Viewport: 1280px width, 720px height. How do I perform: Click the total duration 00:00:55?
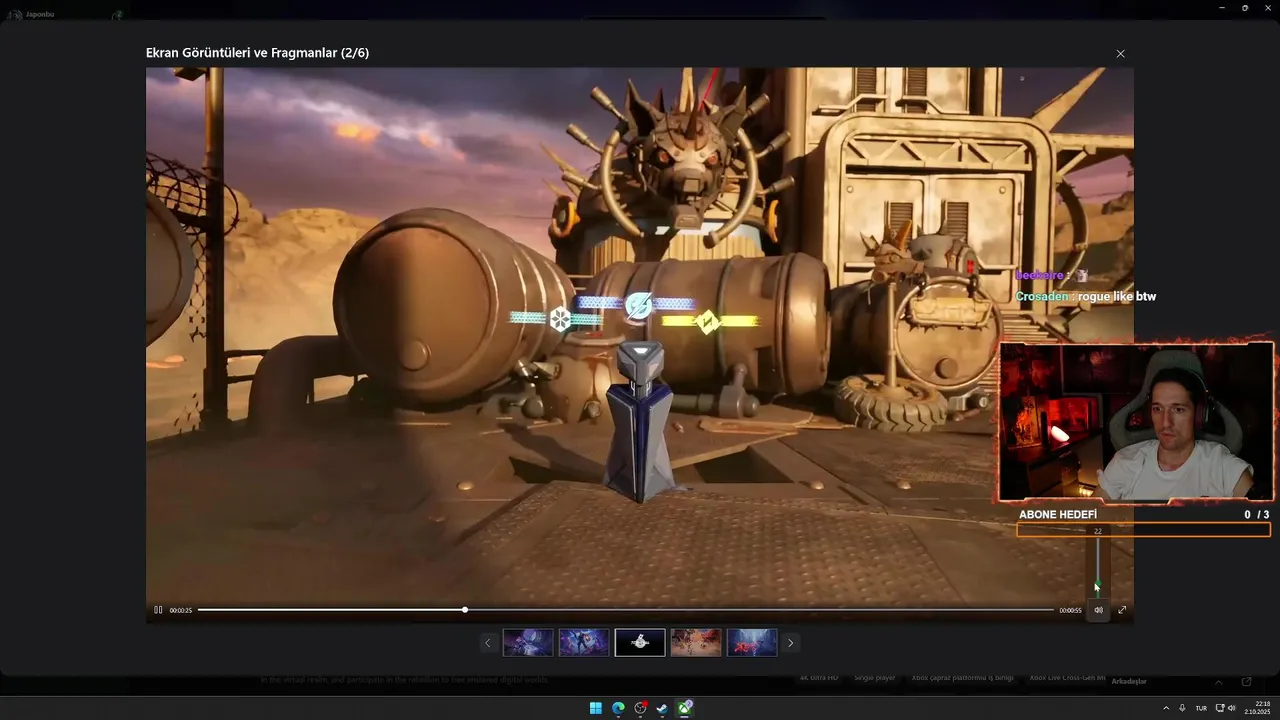click(1071, 610)
